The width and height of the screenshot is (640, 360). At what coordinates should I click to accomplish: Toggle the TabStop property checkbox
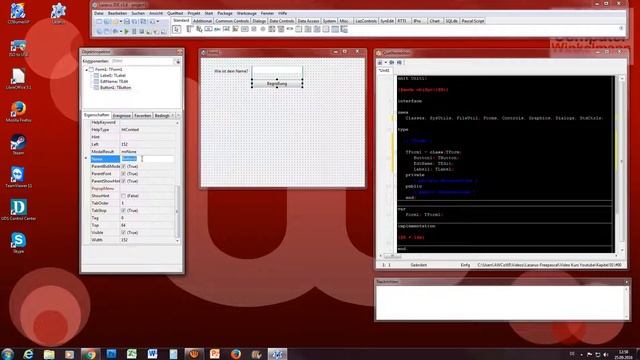click(x=123, y=211)
